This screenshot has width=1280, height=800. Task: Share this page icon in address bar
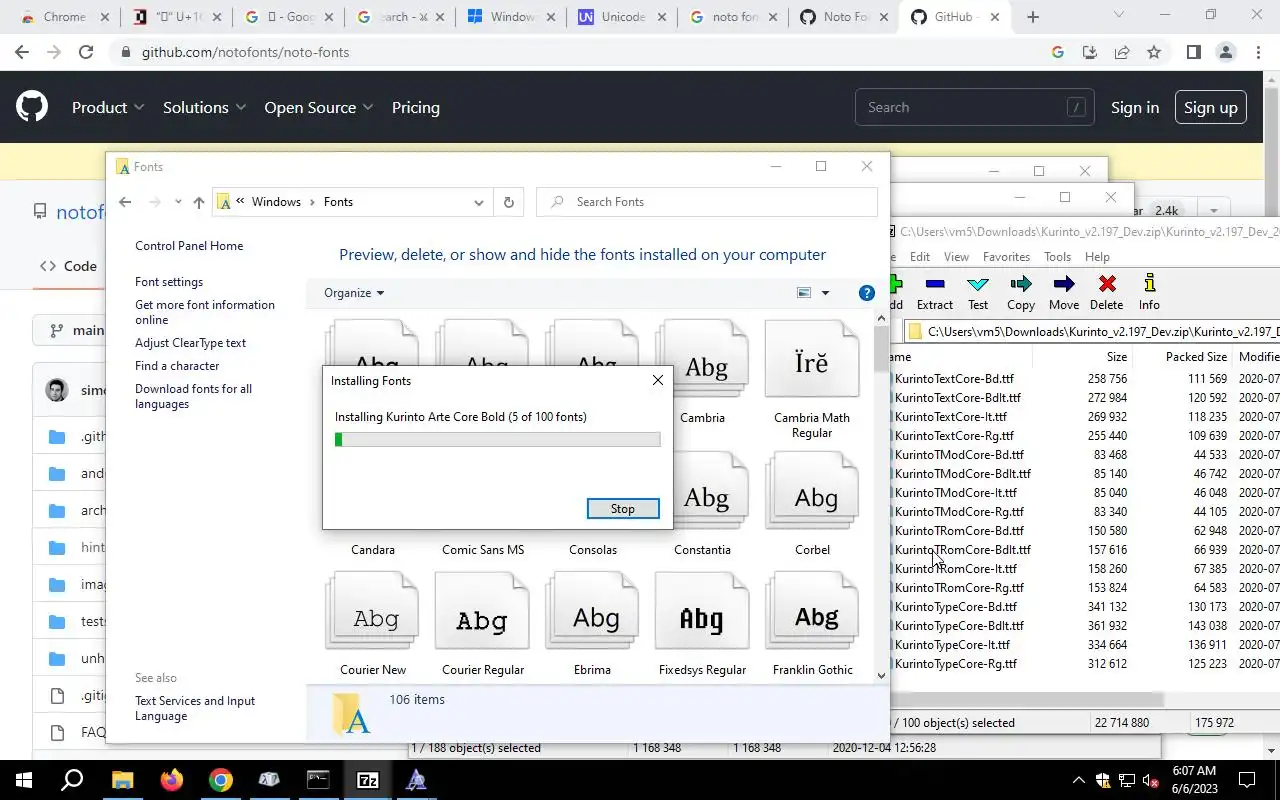coord(1122,52)
